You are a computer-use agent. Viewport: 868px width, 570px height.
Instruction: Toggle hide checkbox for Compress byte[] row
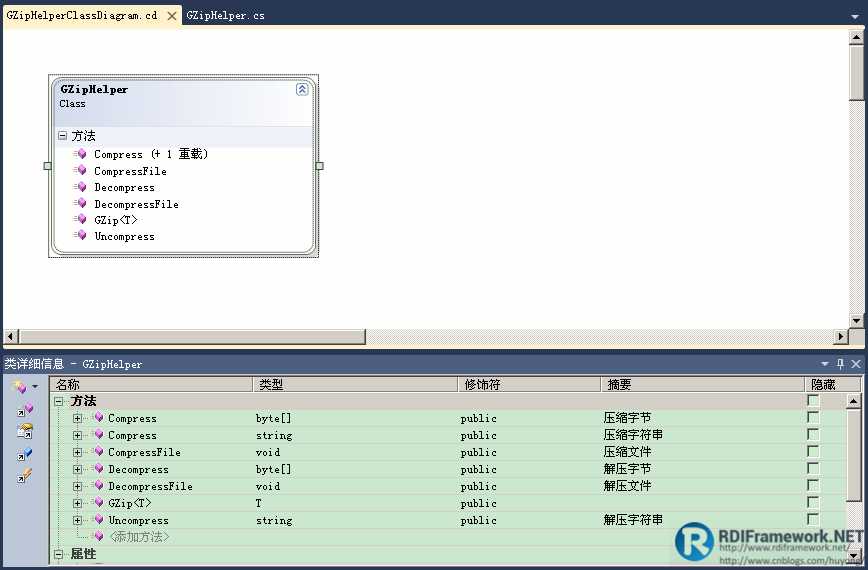click(x=813, y=417)
